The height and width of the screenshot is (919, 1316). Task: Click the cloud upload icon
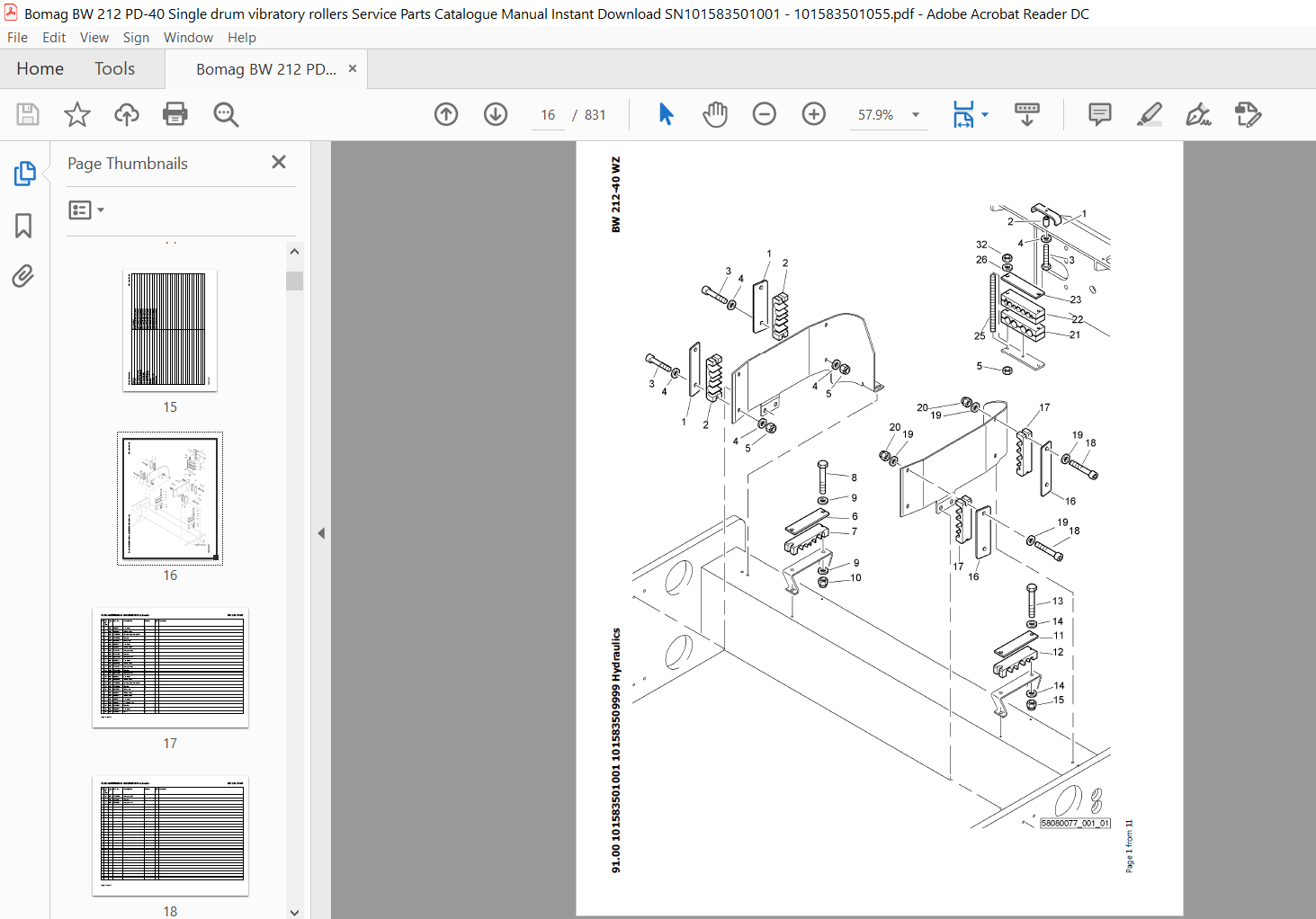pos(127,114)
